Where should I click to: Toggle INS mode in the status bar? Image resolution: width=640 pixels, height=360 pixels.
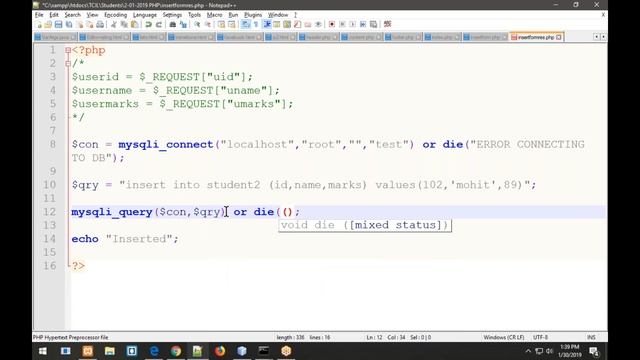(x=591, y=338)
